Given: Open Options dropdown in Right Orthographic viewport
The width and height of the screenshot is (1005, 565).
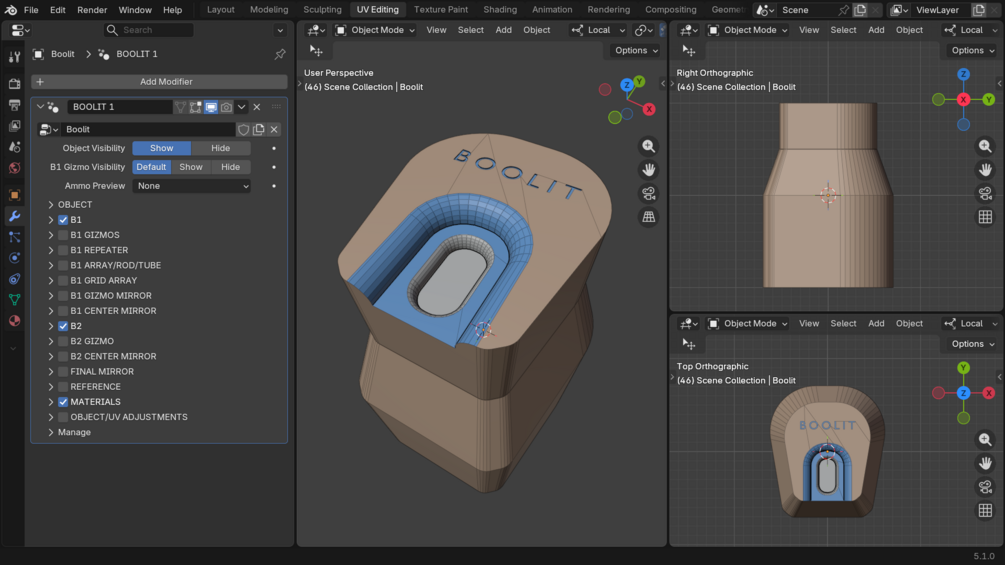Looking at the screenshot, I should (972, 51).
